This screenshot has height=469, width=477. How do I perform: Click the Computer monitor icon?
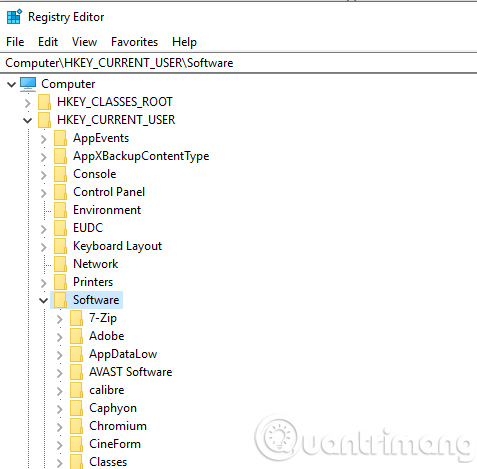pos(28,84)
